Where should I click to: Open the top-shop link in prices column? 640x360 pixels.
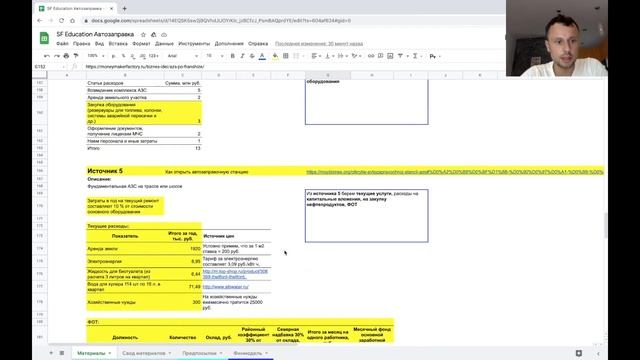coord(235,274)
